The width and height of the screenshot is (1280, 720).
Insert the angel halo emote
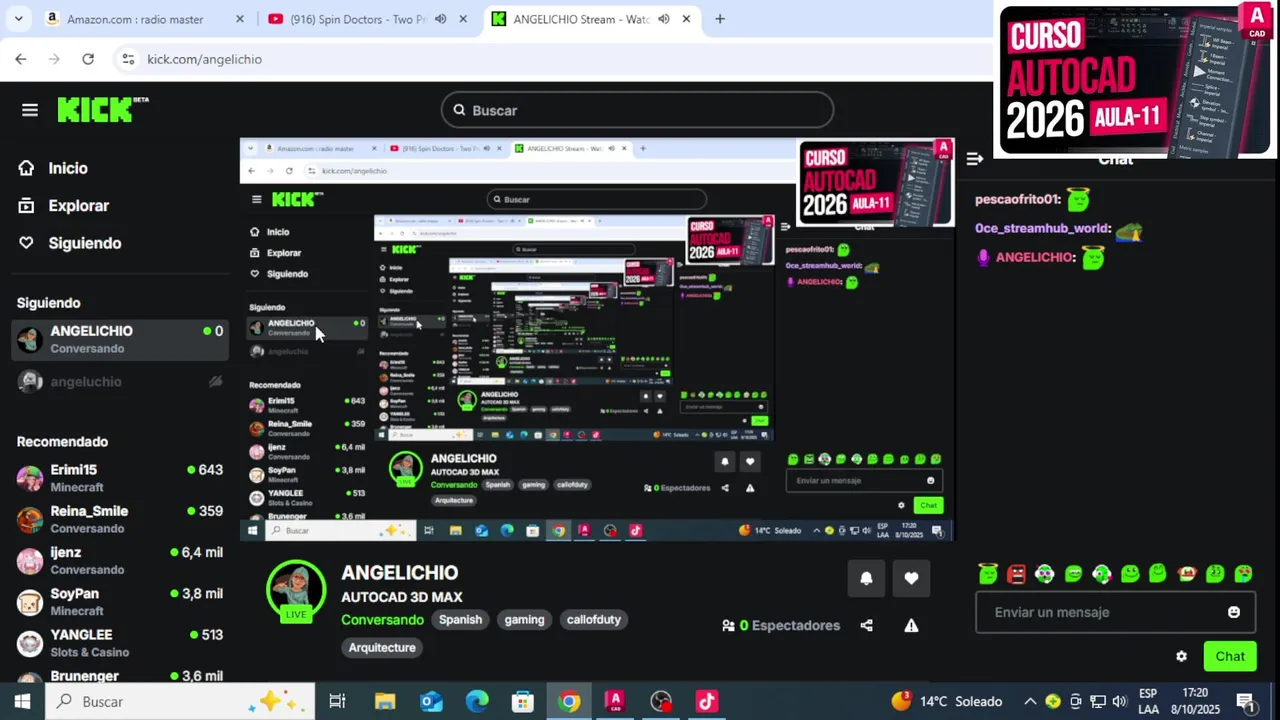[x=988, y=573]
